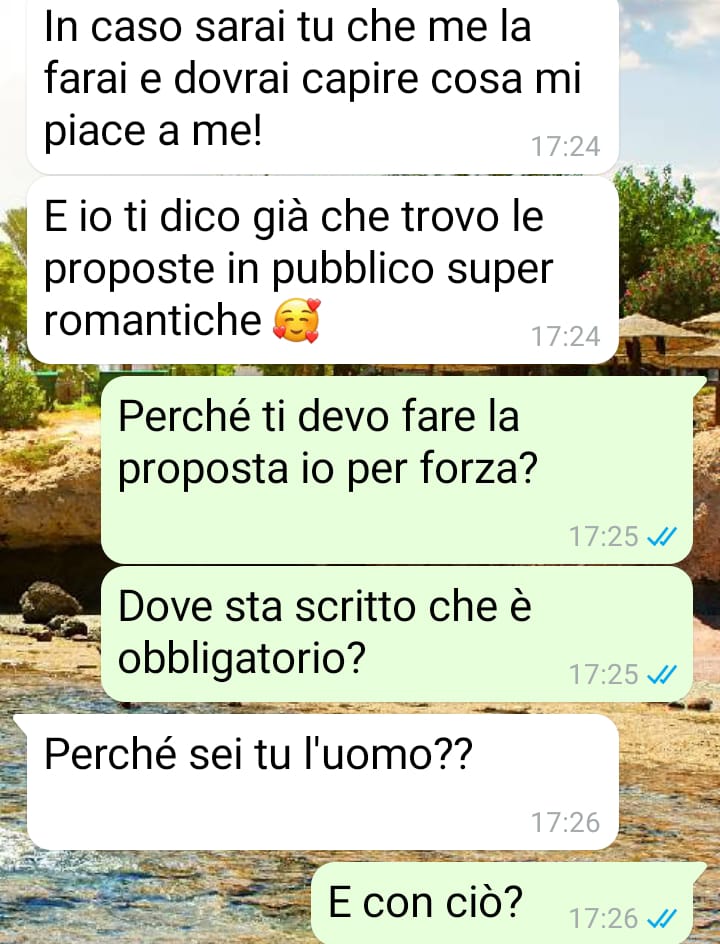The width and height of the screenshot is (720, 944).
Task: Tap 17:25 timestamp beside 'obbligatorio?'
Action: 604,675
